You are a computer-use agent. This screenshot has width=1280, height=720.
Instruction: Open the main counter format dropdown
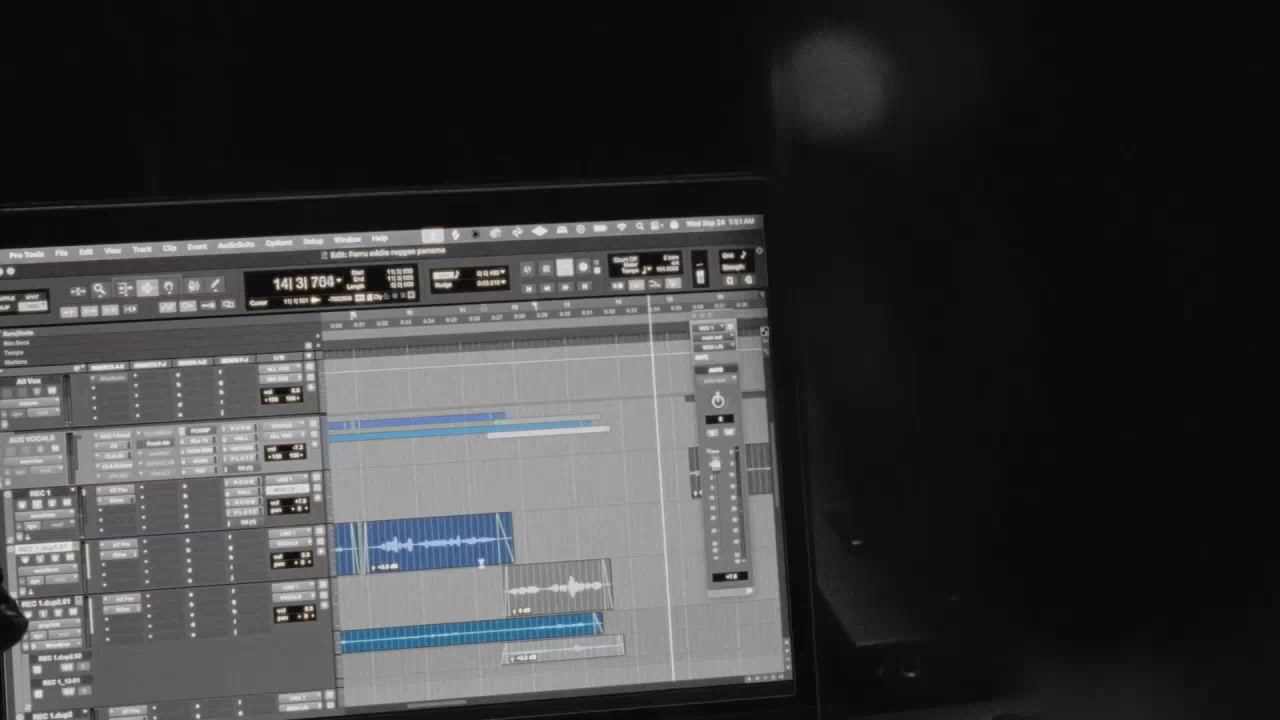pyautogui.click(x=339, y=281)
